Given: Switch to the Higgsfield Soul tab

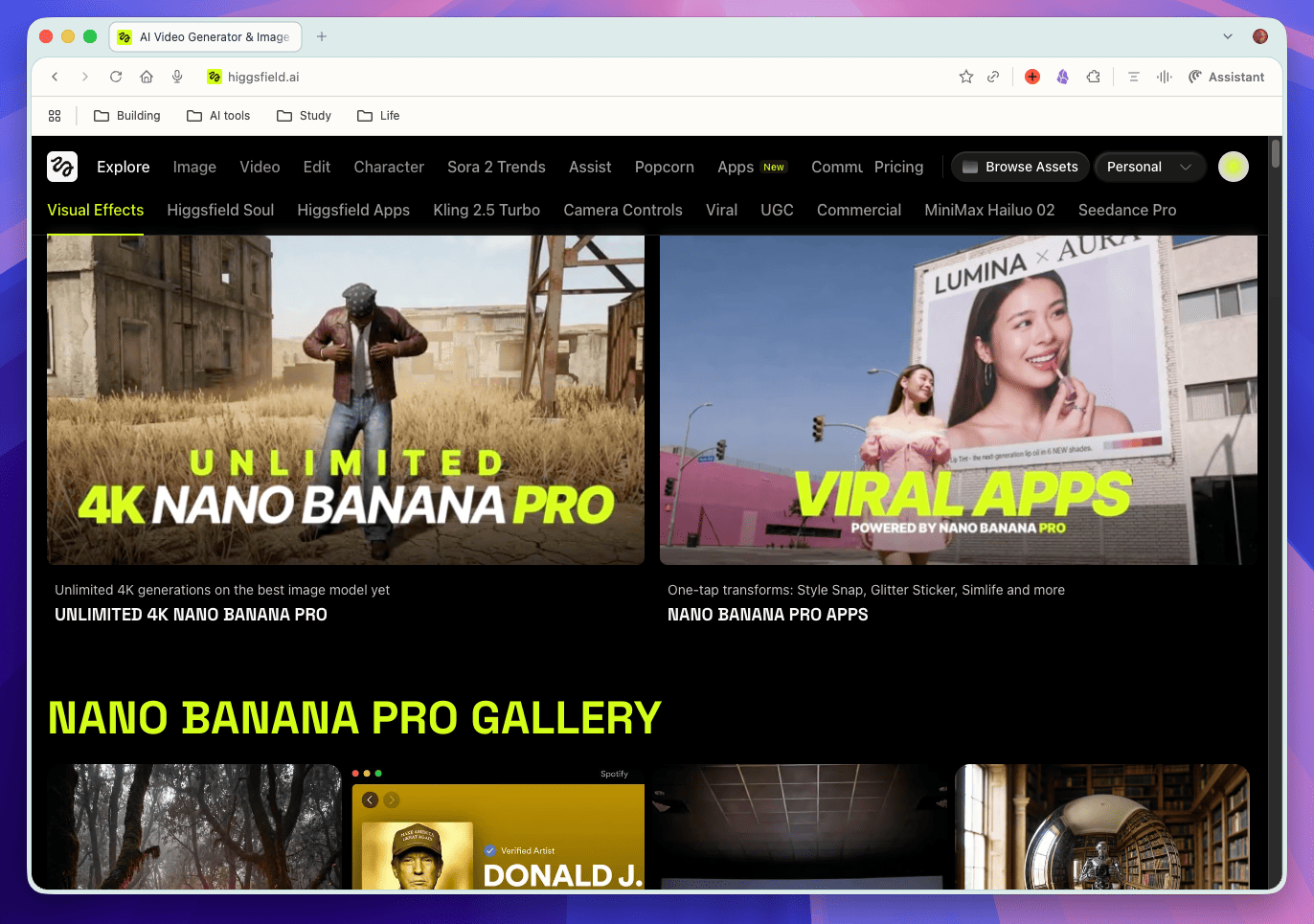Looking at the screenshot, I should [220, 210].
